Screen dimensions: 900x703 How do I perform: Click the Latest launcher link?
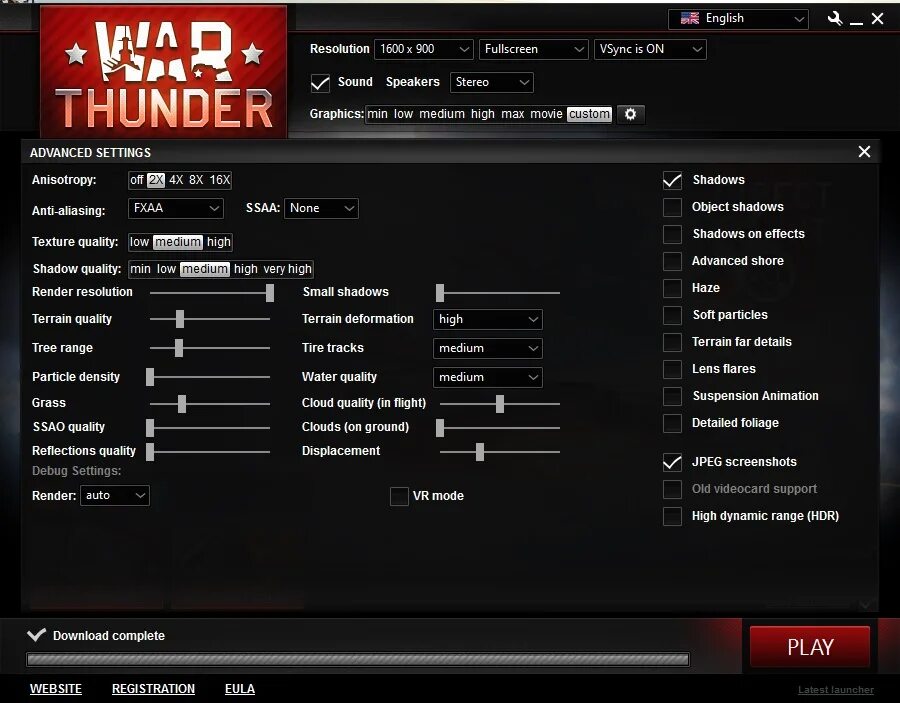point(836,690)
